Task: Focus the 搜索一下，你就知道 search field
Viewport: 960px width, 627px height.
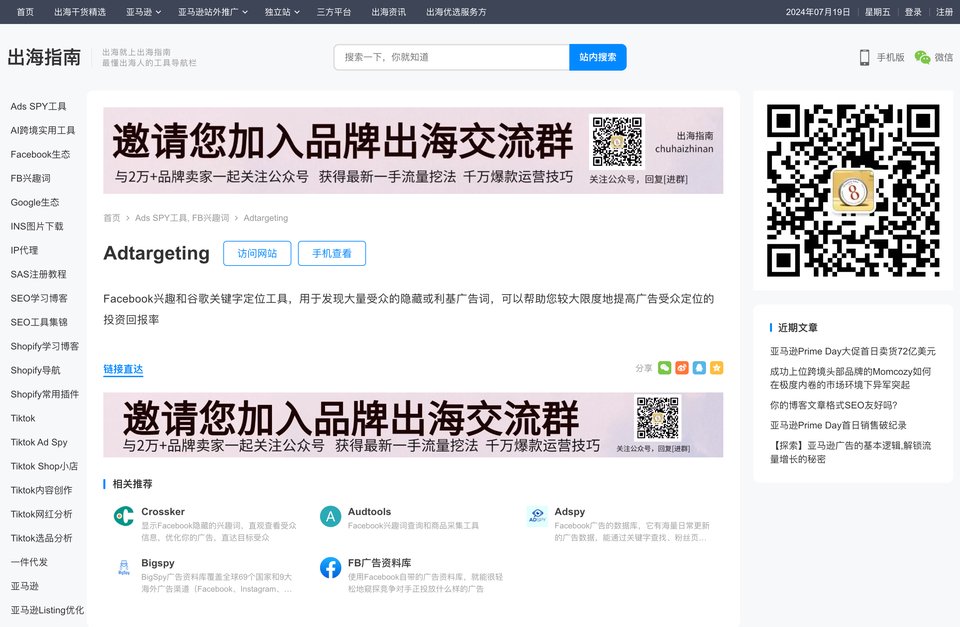Action: [x=452, y=57]
